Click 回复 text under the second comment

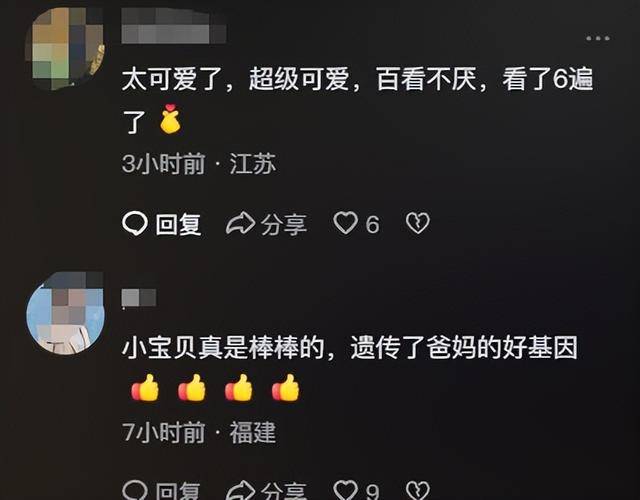point(178,491)
